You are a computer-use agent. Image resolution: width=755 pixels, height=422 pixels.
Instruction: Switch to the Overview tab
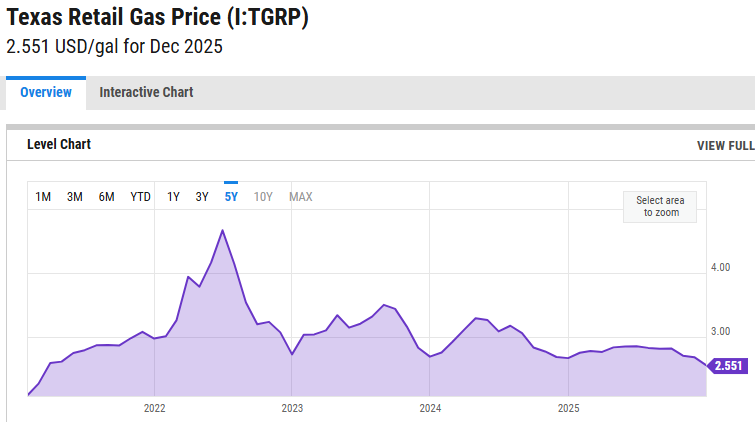pos(46,92)
